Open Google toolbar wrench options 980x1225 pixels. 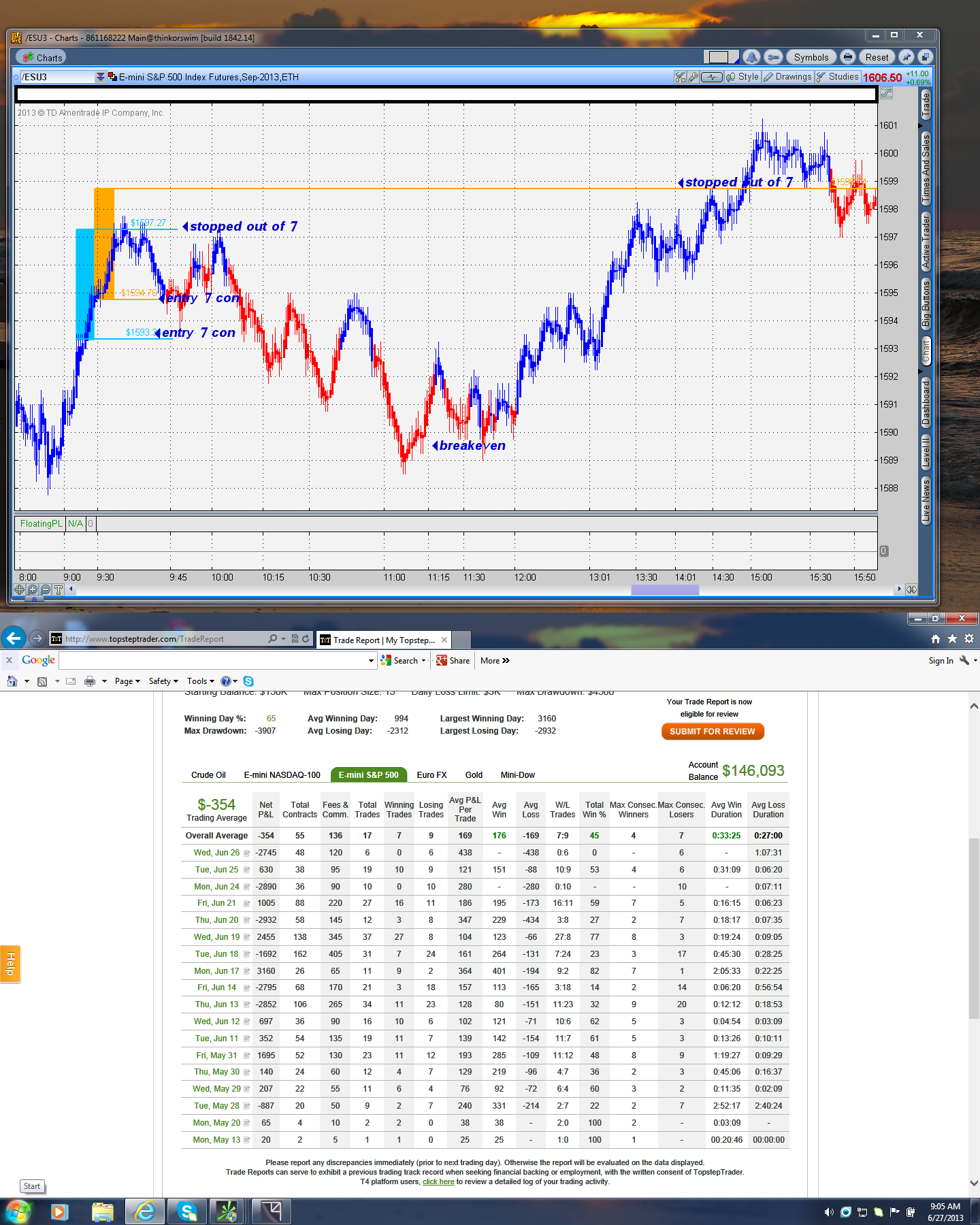(964, 660)
